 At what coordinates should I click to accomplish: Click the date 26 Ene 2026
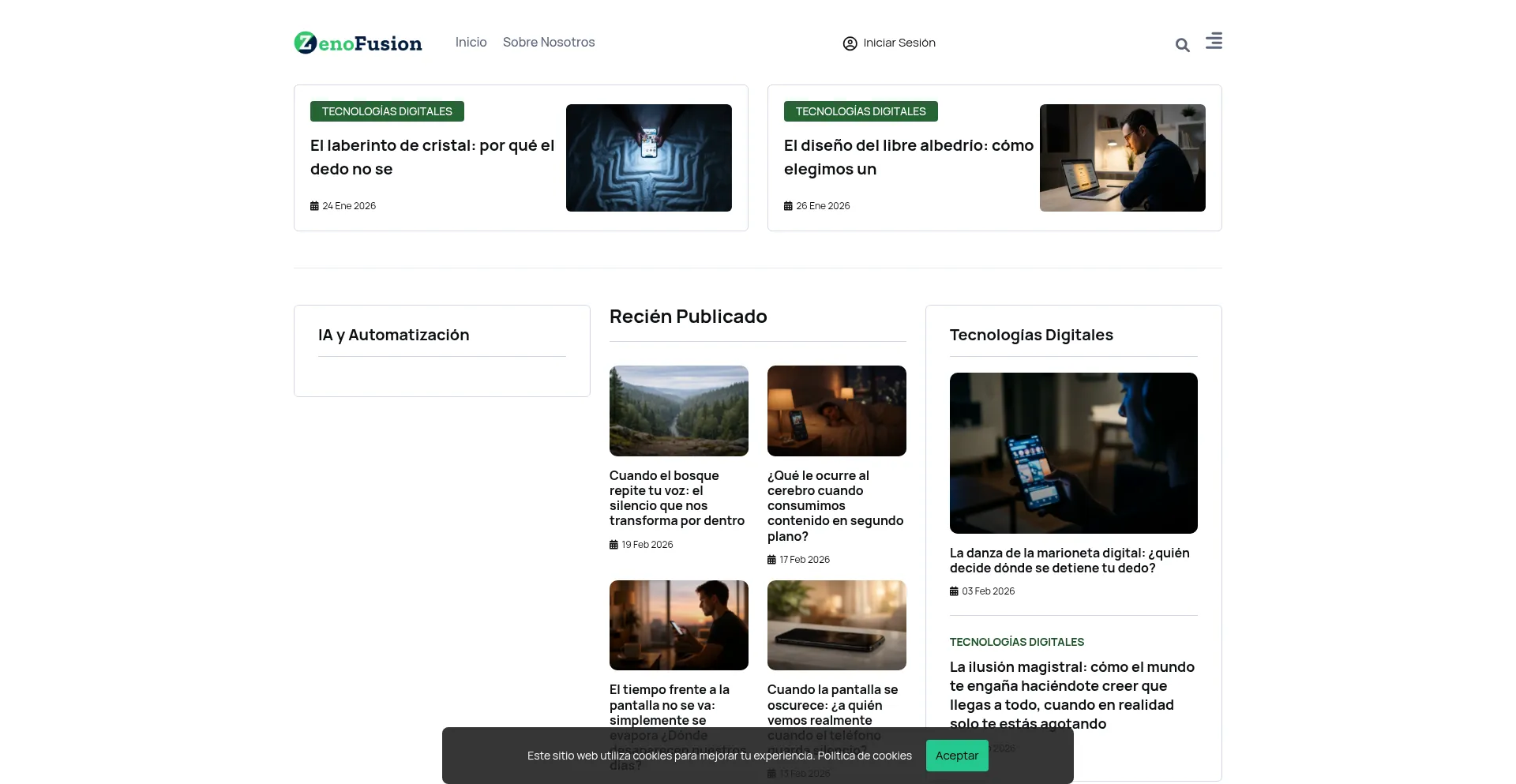[x=823, y=206]
